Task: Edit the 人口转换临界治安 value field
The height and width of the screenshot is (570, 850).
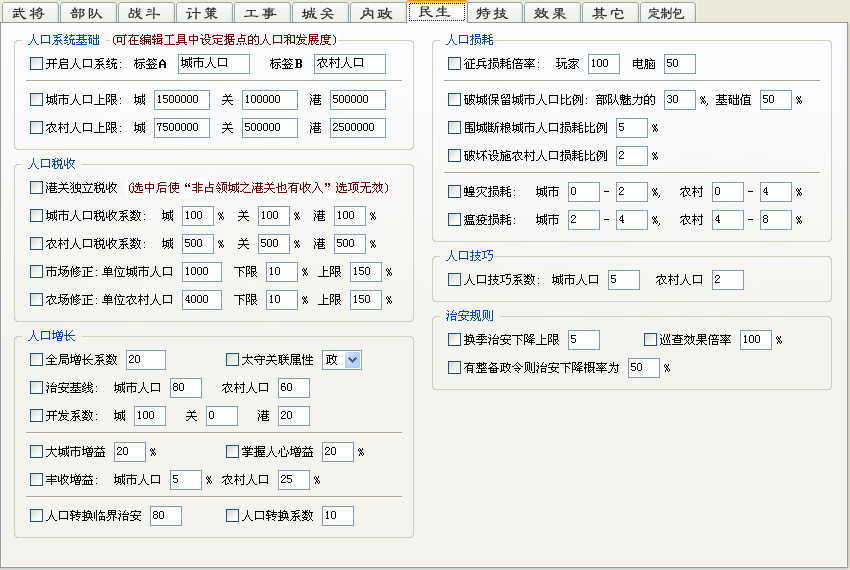Action: [x=166, y=515]
